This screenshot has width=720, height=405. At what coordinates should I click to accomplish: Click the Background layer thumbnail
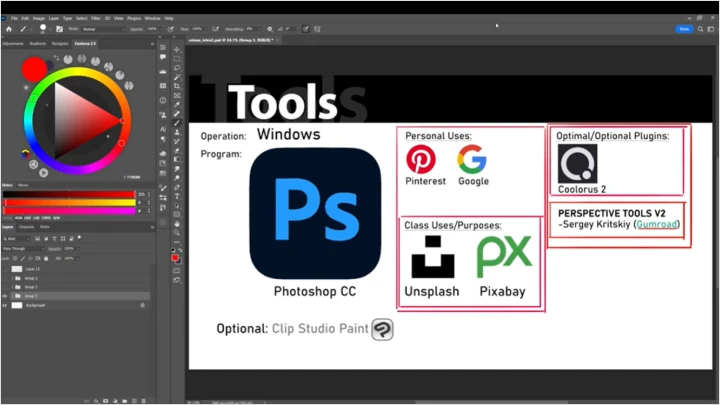pos(17,305)
